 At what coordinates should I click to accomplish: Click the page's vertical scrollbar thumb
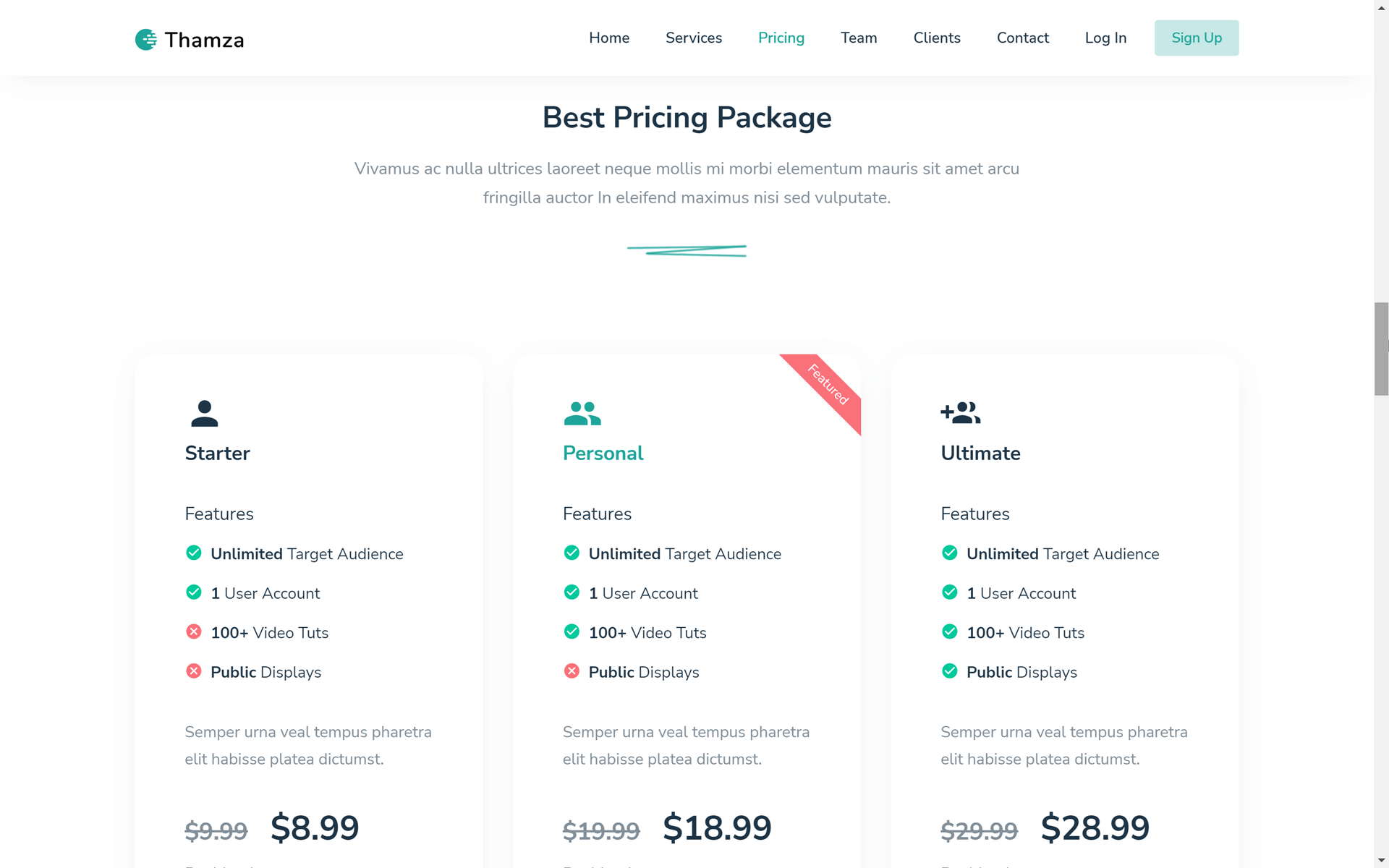(x=1381, y=349)
